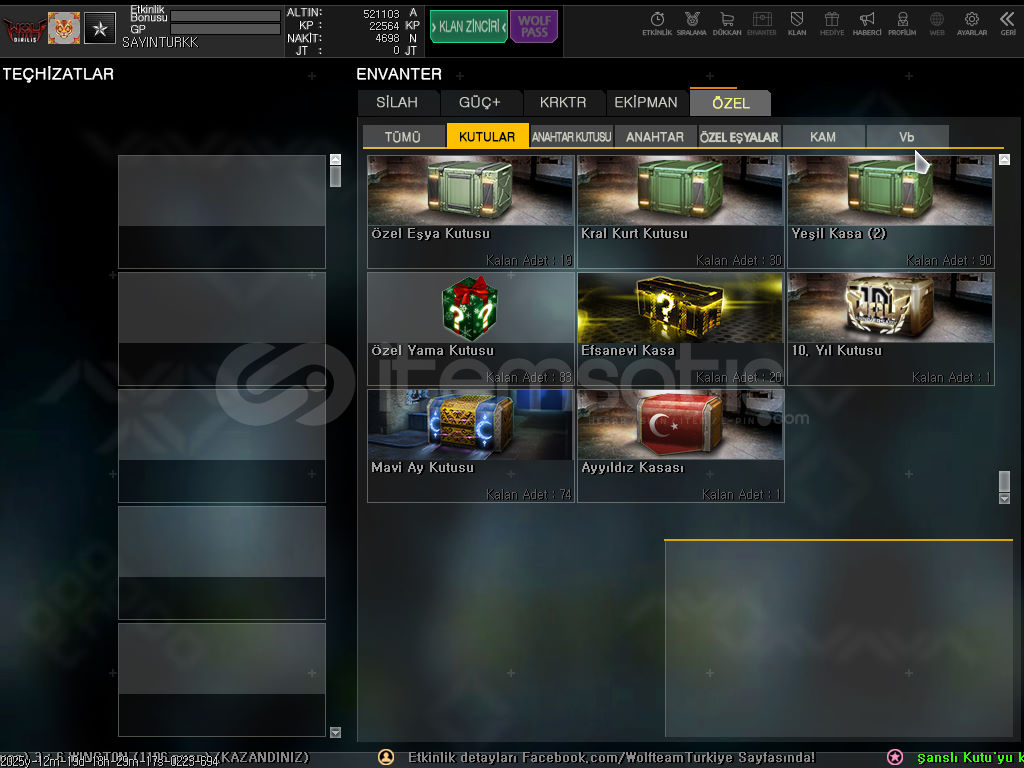Click the SAYINTURKK player name
Screen dimensions: 1024x768
pos(160,42)
